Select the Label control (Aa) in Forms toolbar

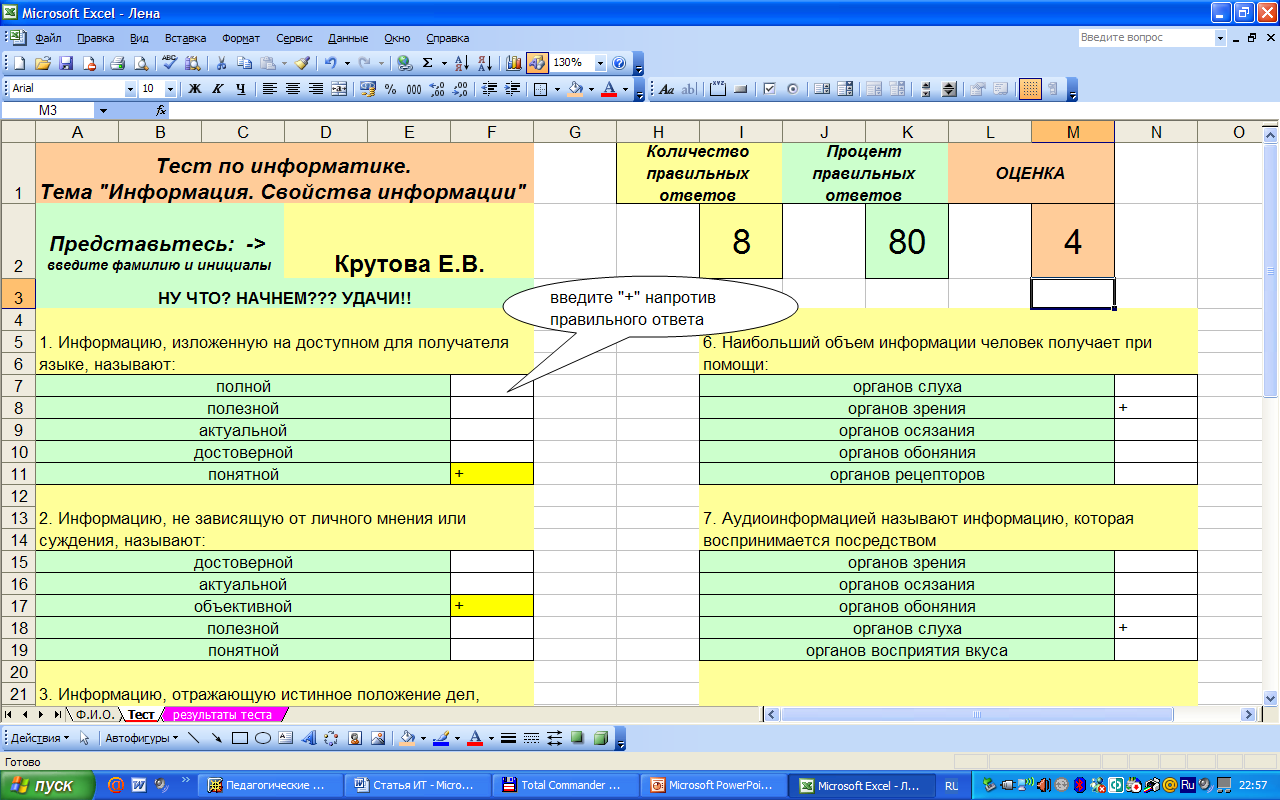[x=667, y=89]
